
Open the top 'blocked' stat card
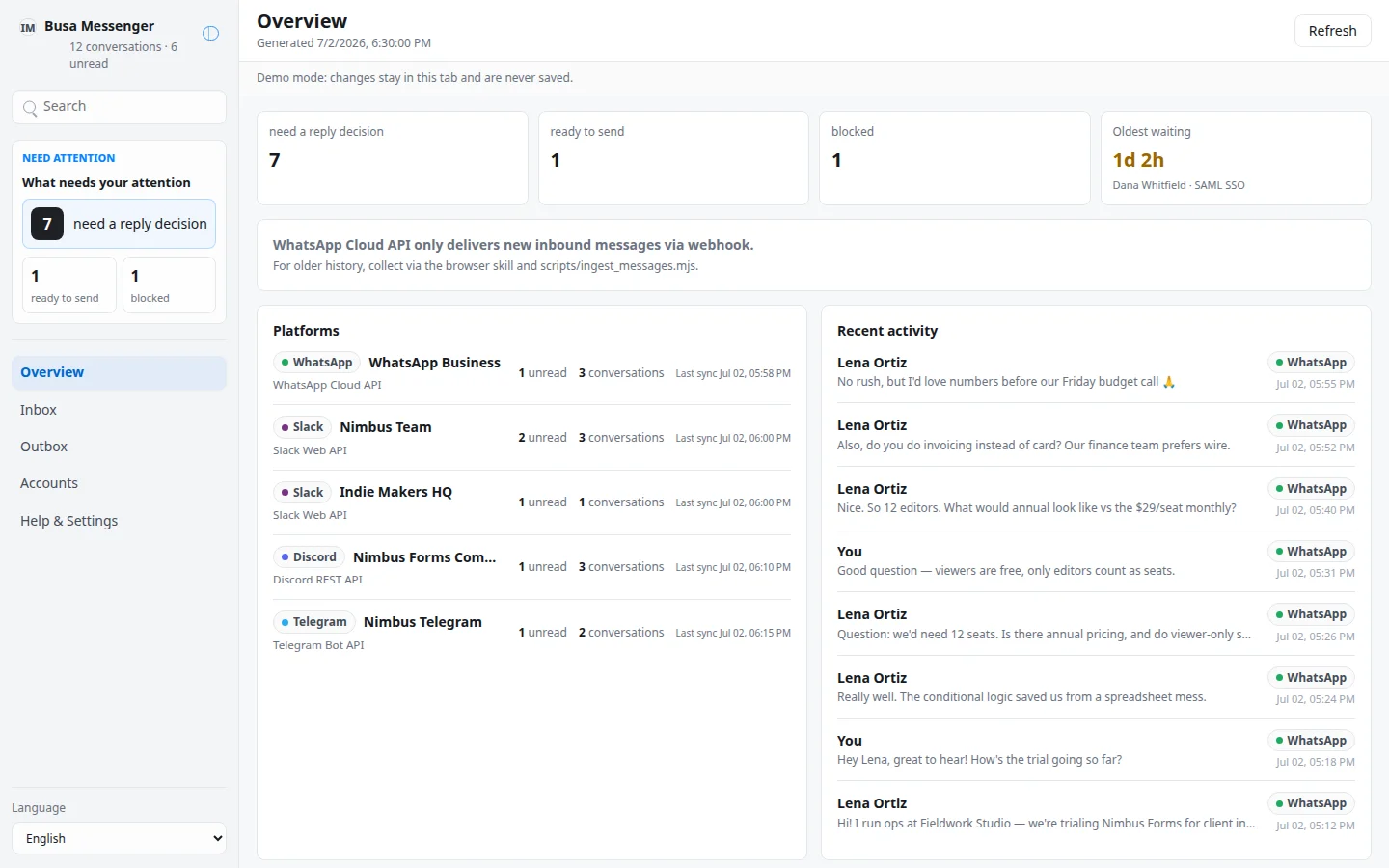point(954,158)
